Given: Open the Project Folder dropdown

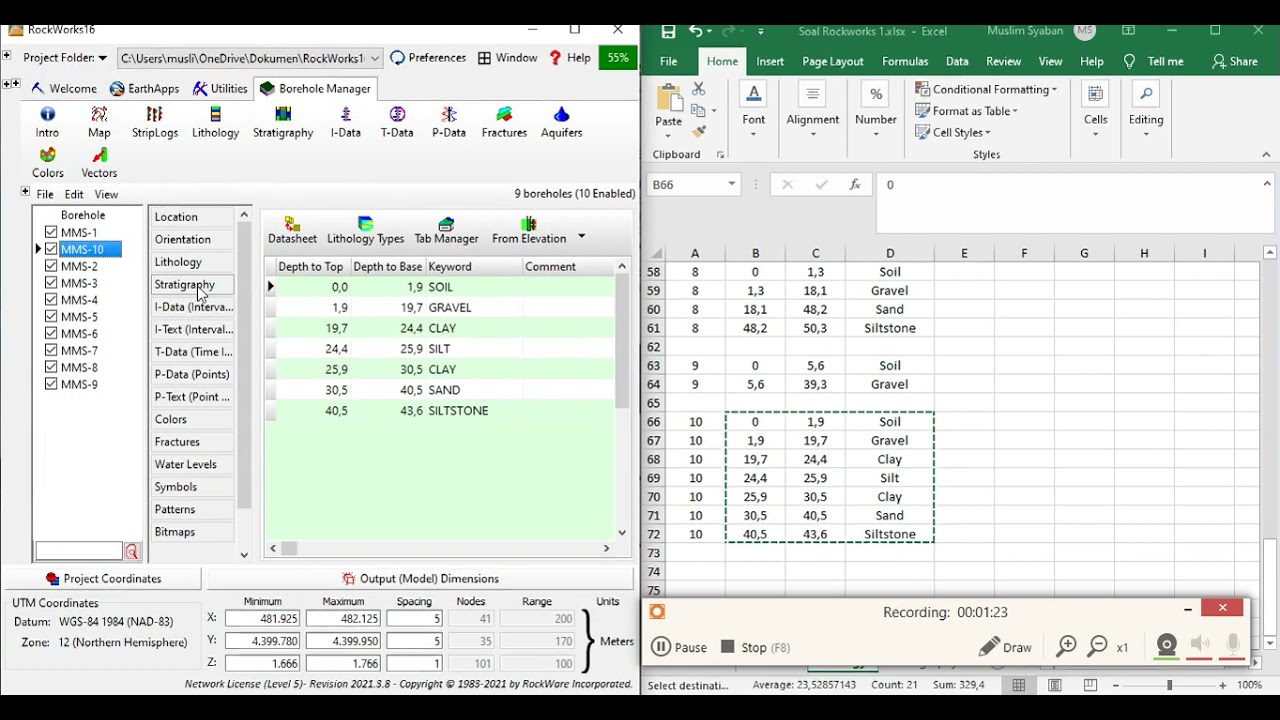Looking at the screenshot, I should 65,58.
